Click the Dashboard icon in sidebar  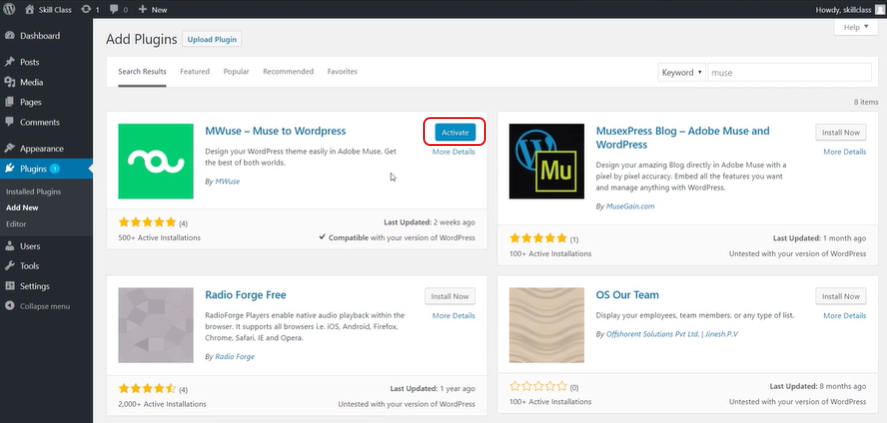[10, 36]
